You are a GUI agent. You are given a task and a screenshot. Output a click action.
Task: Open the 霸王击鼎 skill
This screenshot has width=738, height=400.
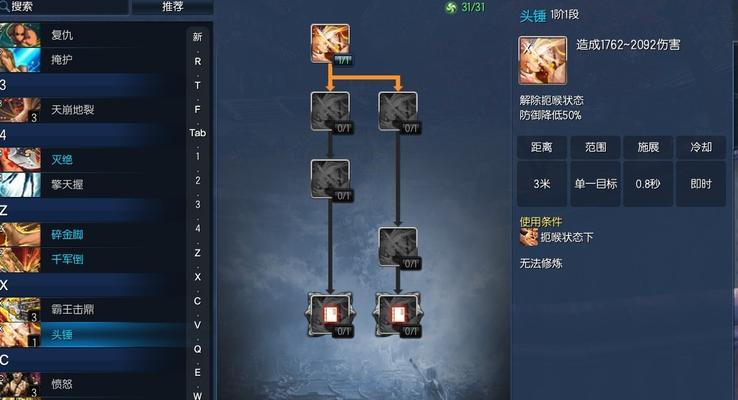tap(93, 309)
